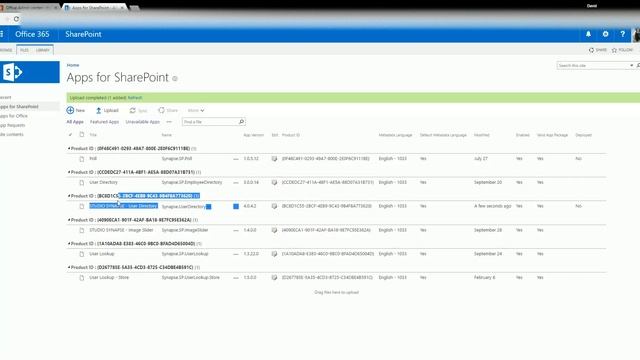Screen dimensions: 640x360
Task: Open the Office 365 app launcher grid
Action: click(2, 34)
